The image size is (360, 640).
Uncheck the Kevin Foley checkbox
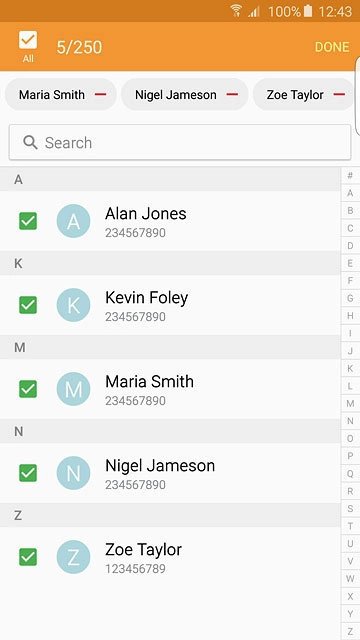[28, 305]
